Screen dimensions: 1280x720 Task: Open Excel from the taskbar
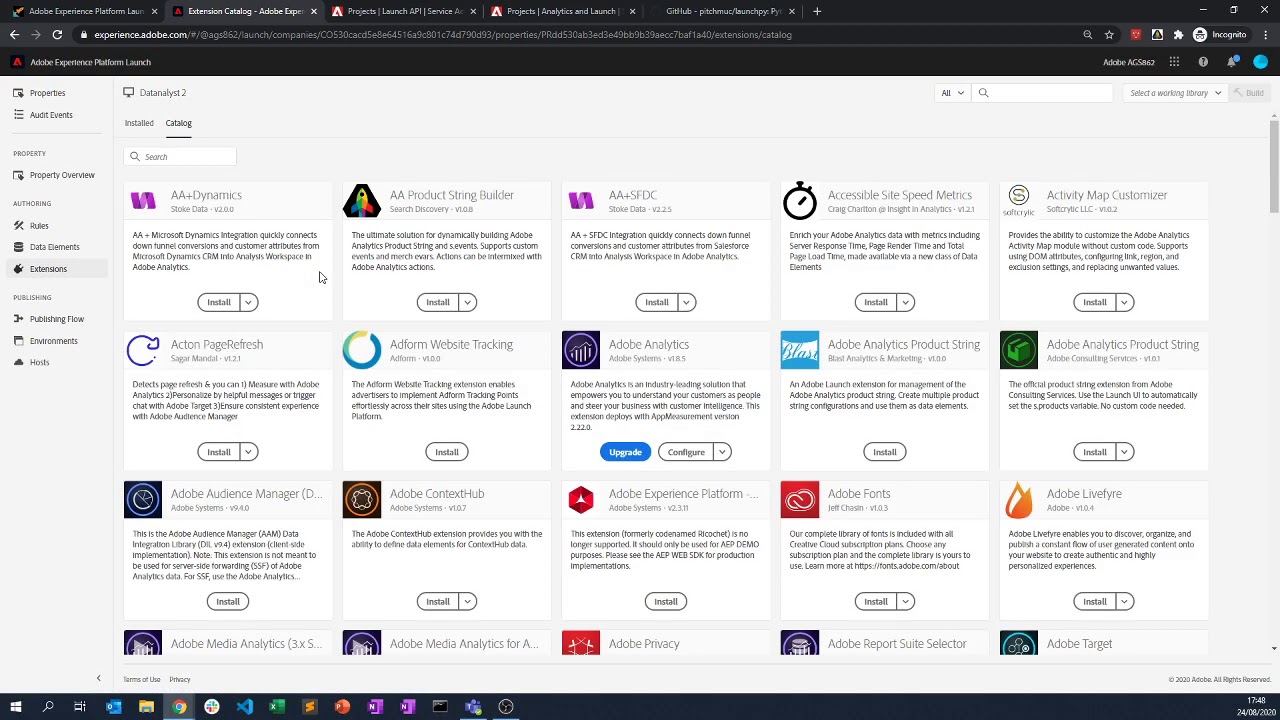pos(277,707)
